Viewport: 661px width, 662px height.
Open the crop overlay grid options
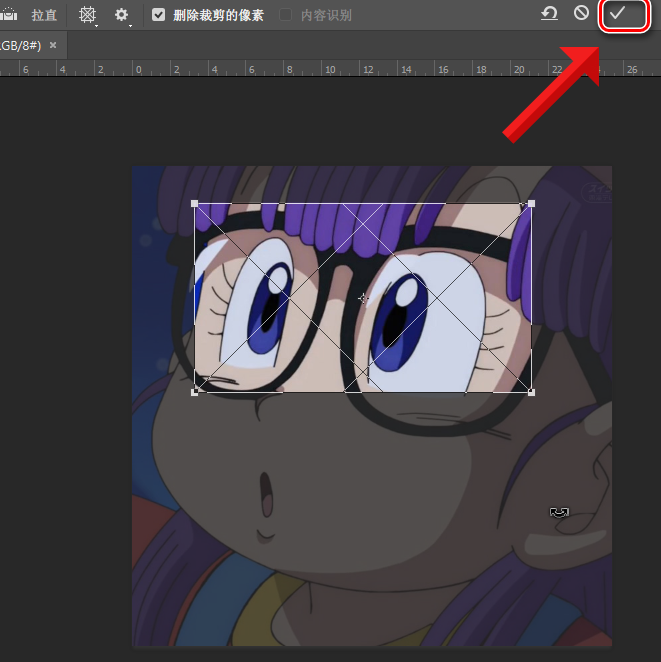tap(88, 15)
